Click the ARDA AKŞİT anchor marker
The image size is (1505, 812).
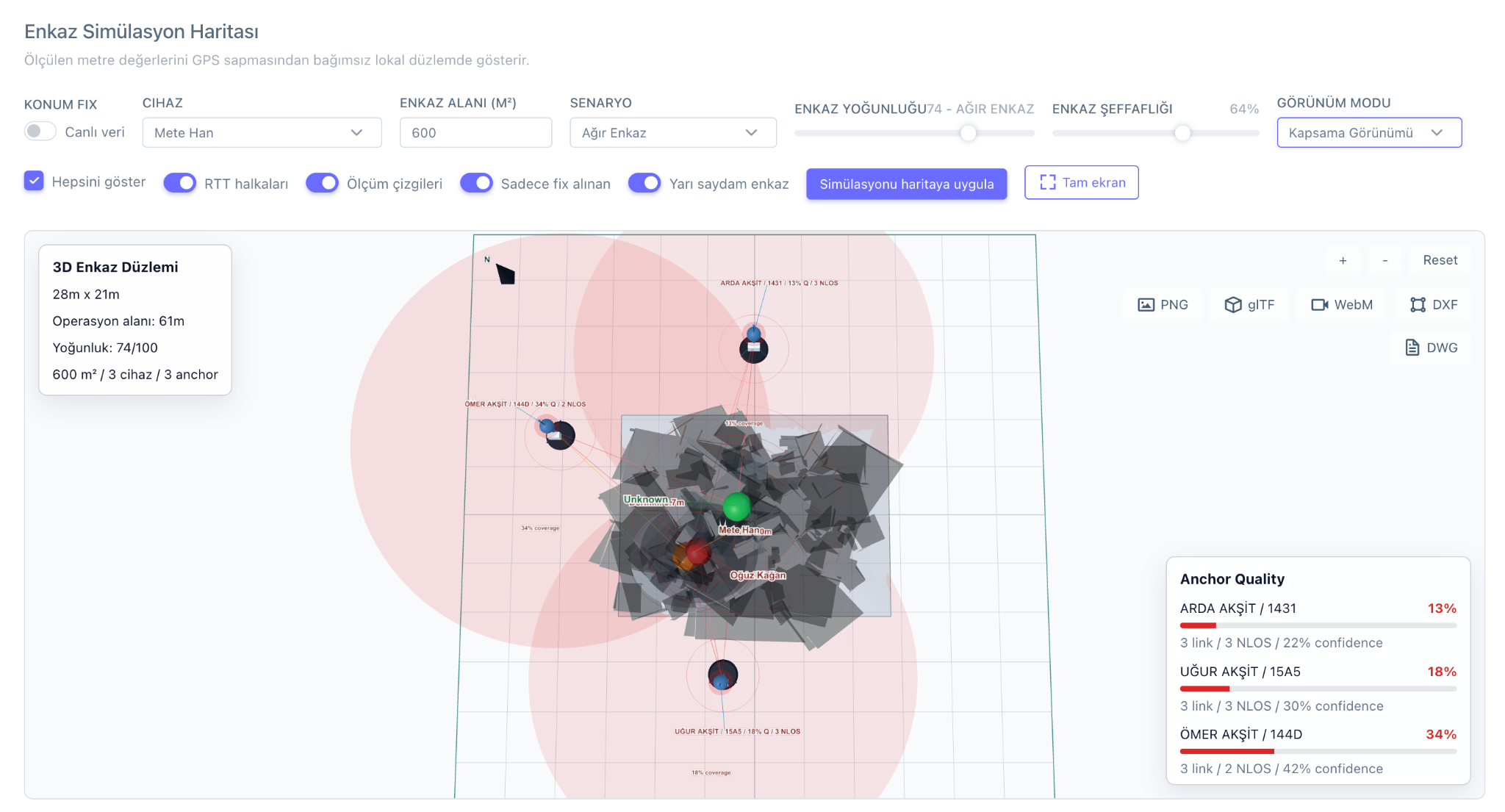754,349
